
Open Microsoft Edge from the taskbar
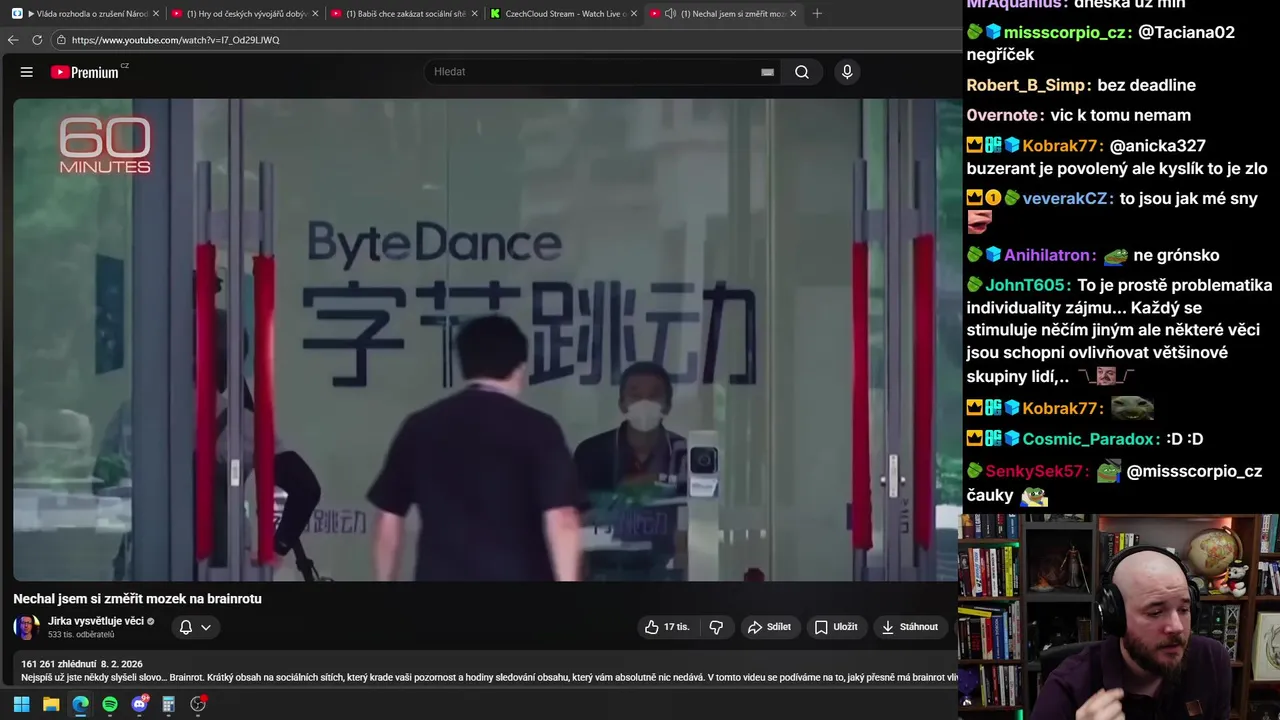tap(80, 704)
